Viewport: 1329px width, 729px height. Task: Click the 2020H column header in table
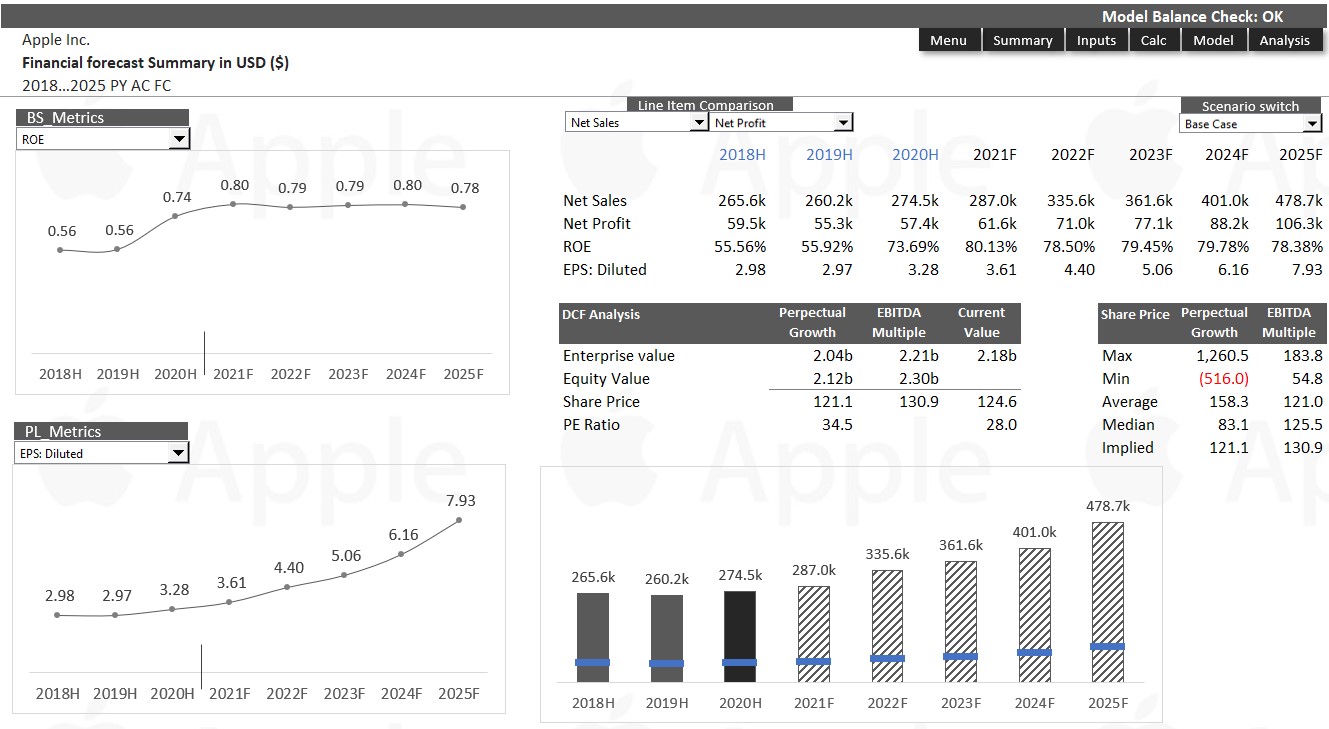click(x=915, y=154)
